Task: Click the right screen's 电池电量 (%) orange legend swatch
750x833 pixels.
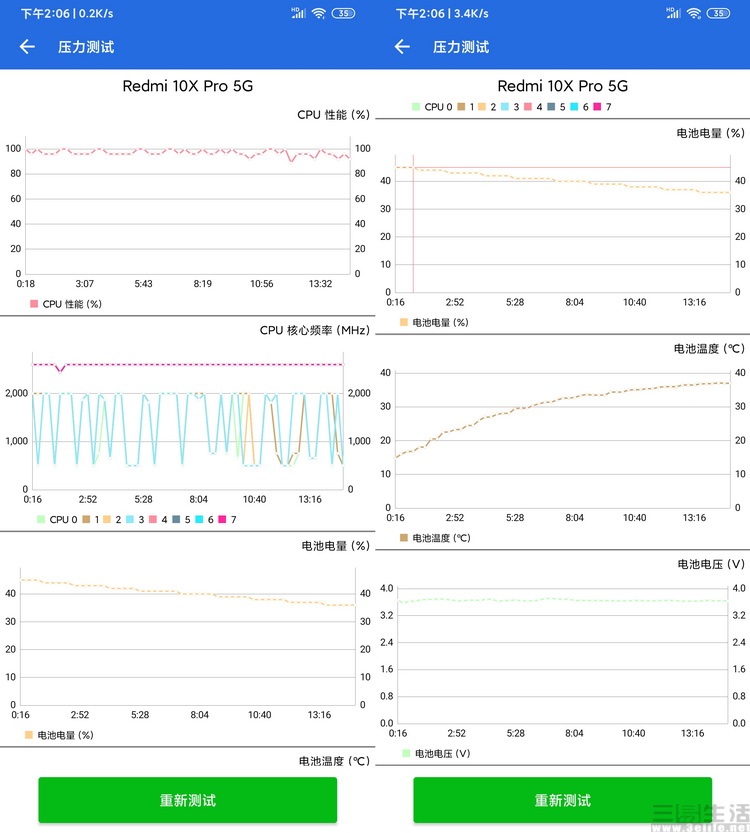Action: click(404, 322)
